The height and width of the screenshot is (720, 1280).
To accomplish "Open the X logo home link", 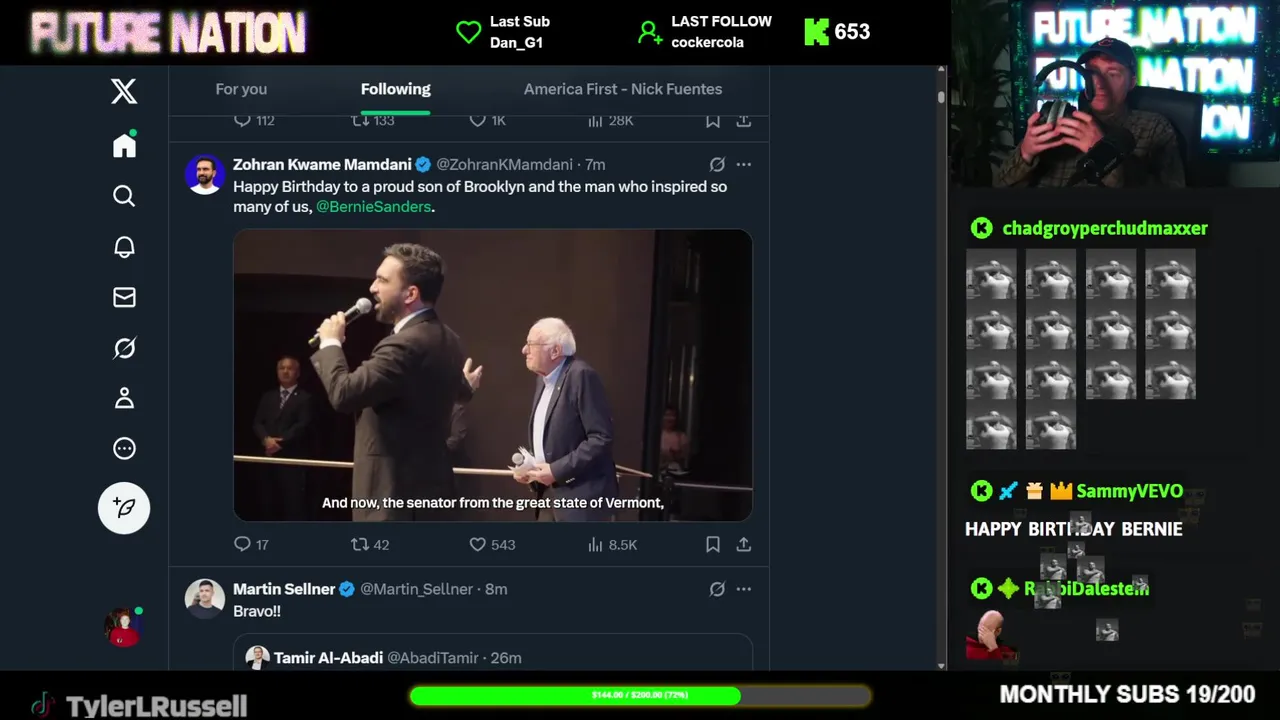I will pos(124,92).
